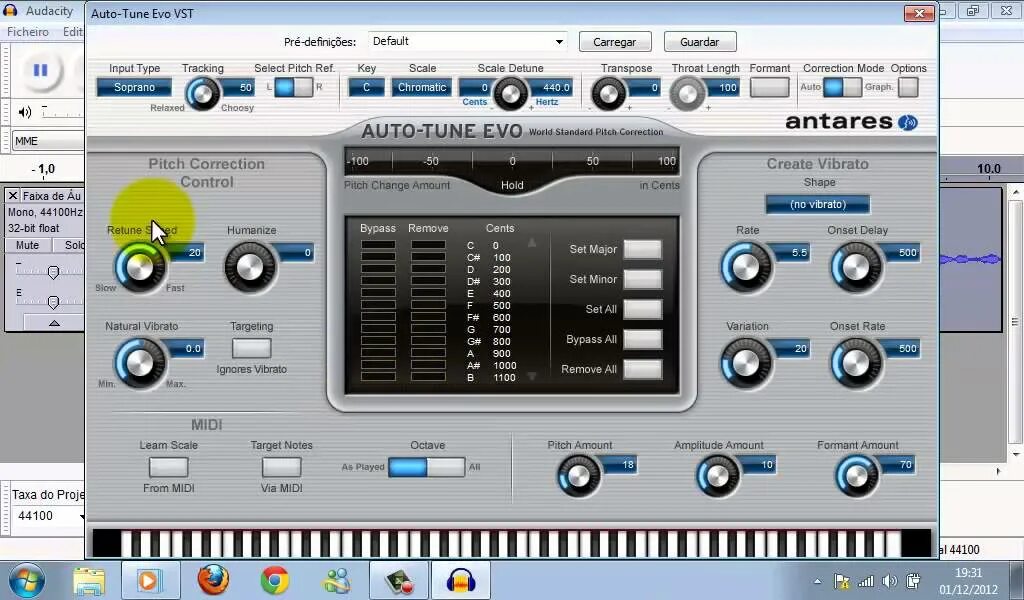Image resolution: width=1024 pixels, height=600 pixels.
Task: Click the Scale Detune knob
Action: pos(509,94)
